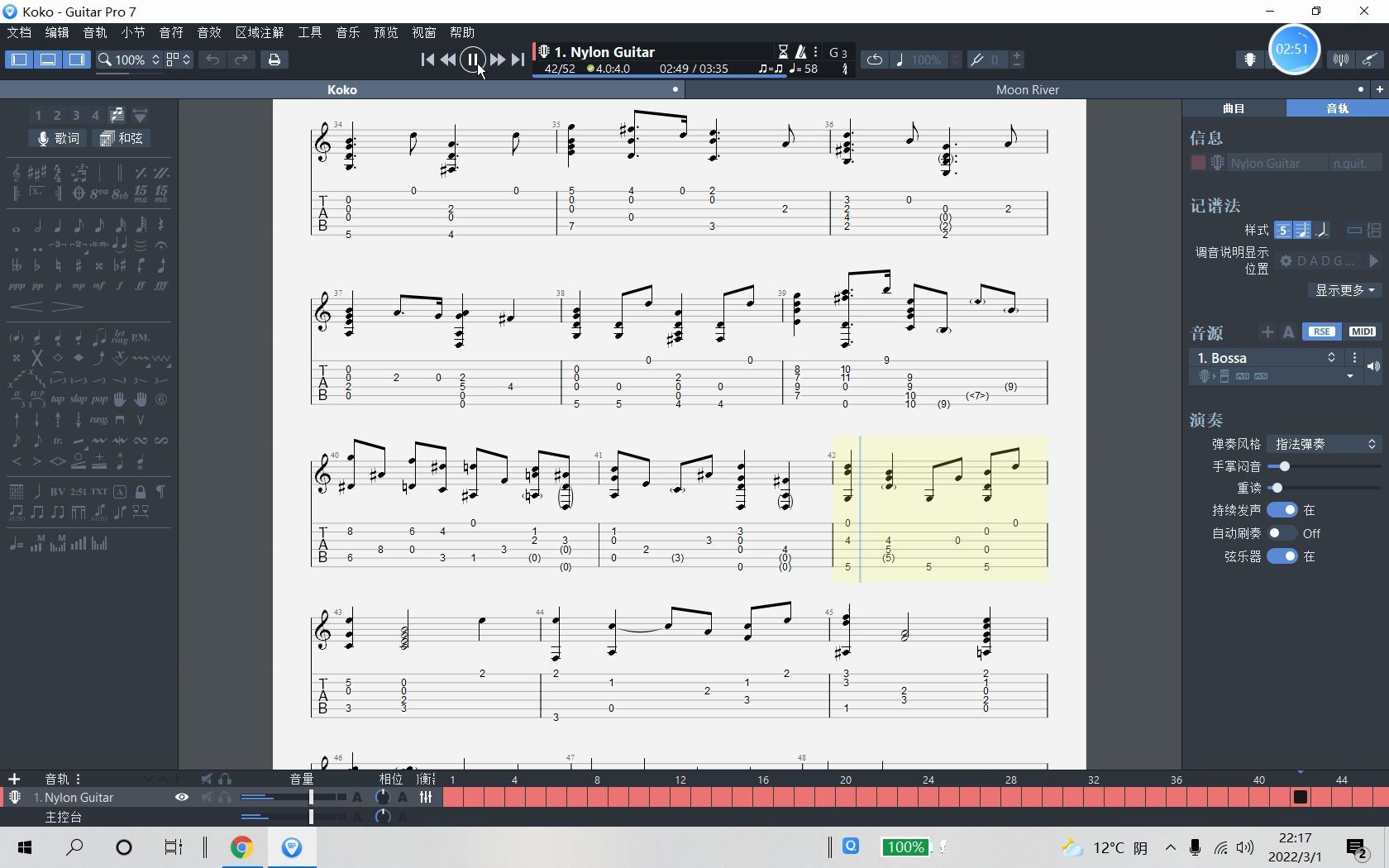Screen dimensions: 1389x868
Task: Add a new file tab with plus
Action: tap(1379, 89)
